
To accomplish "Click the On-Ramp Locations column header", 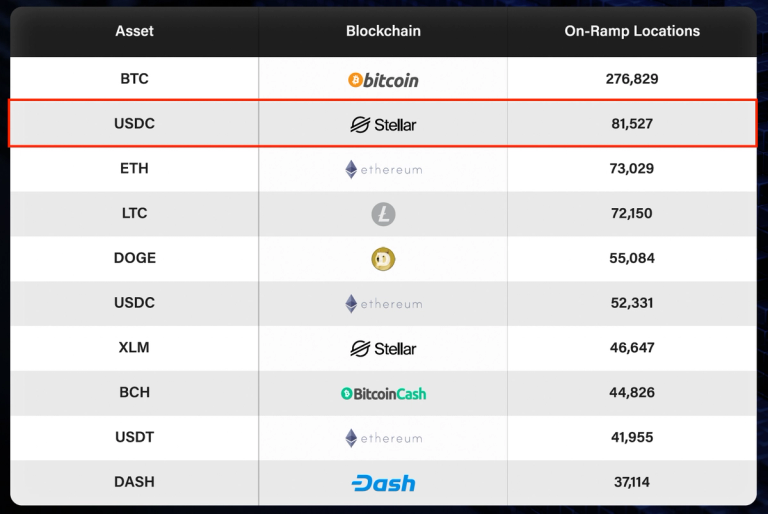I will 632,31.
